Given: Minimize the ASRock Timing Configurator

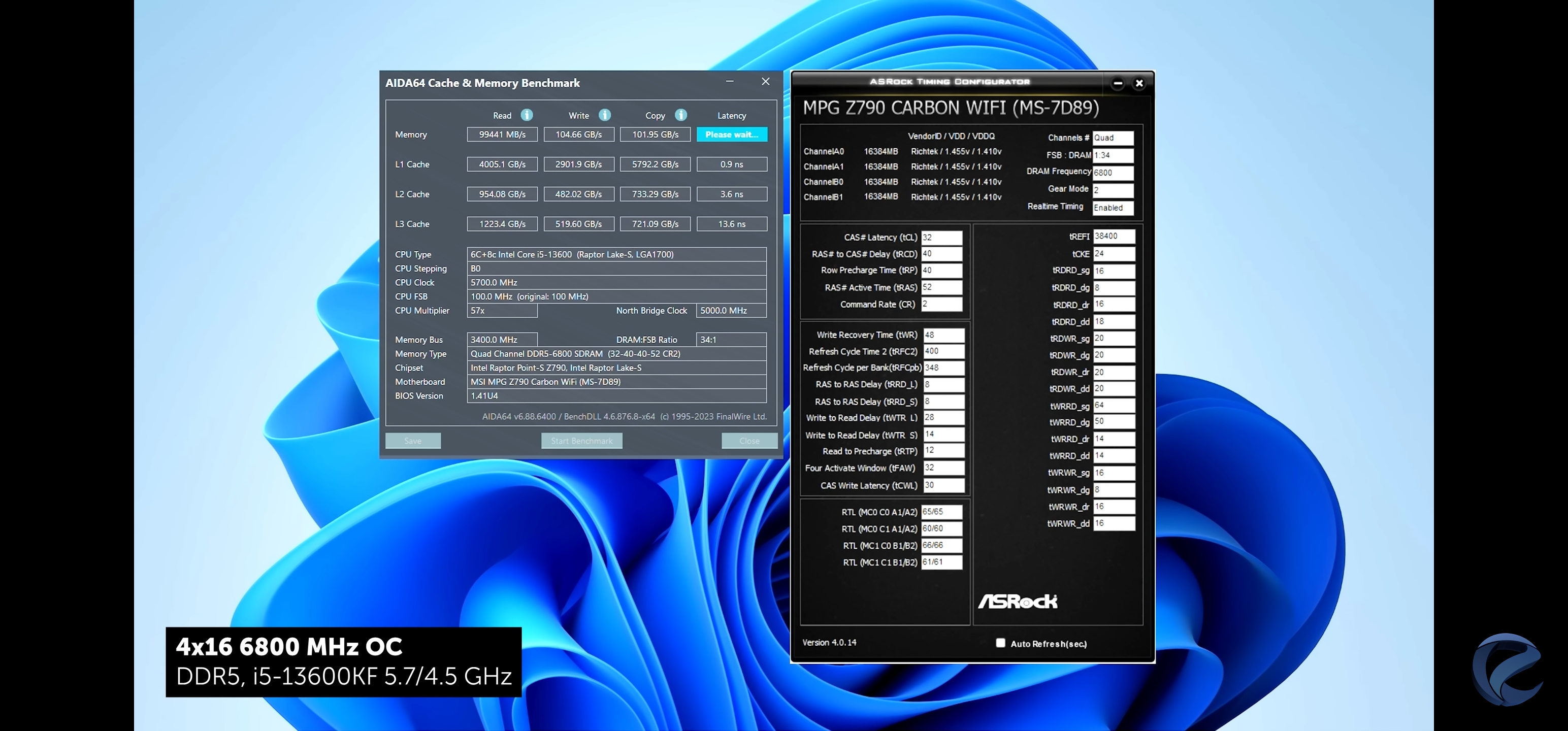Looking at the screenshot, I should [1118, 83].
